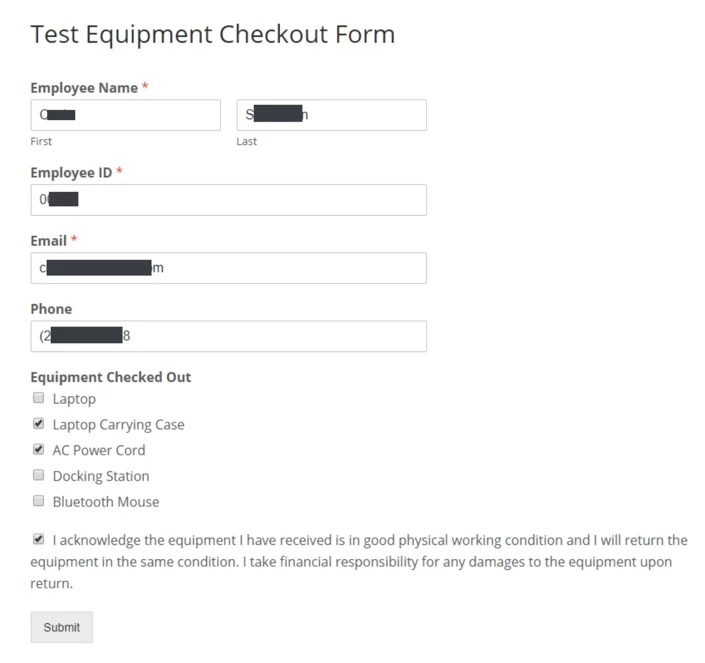Uncheck the Laptop Carrying Case checkbox
Viewport: 705px width, 663px height.
pos(39,423)
